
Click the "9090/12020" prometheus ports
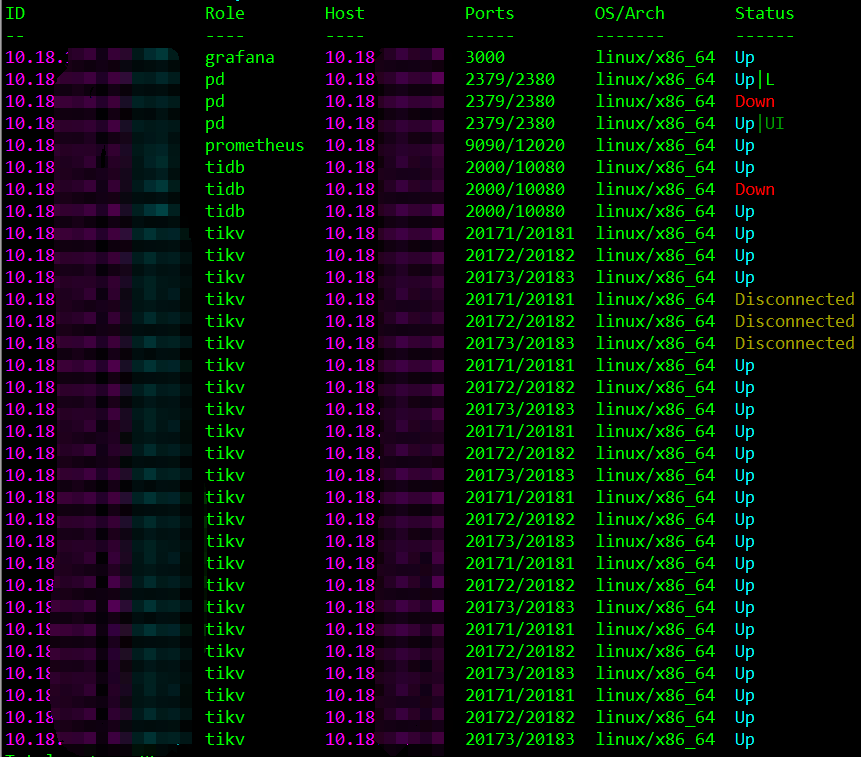515,145
